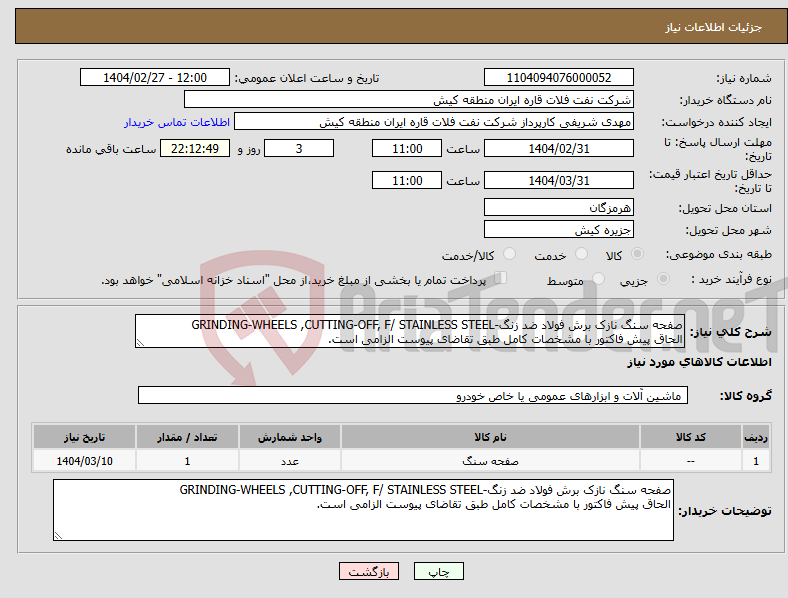Select the کالا radio button

click(637, 254)
